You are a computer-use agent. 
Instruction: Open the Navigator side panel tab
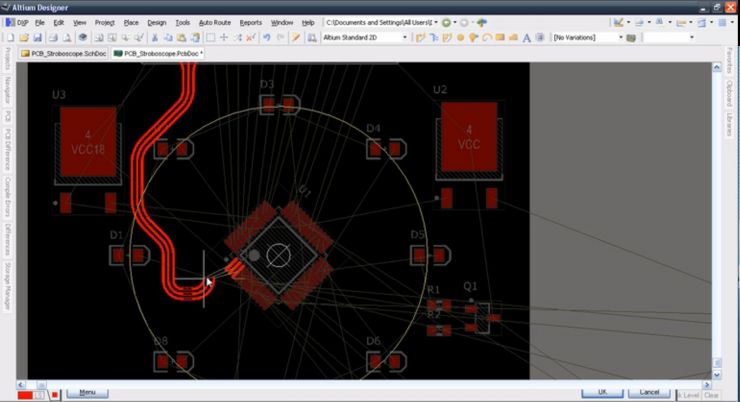coord(8,91)
